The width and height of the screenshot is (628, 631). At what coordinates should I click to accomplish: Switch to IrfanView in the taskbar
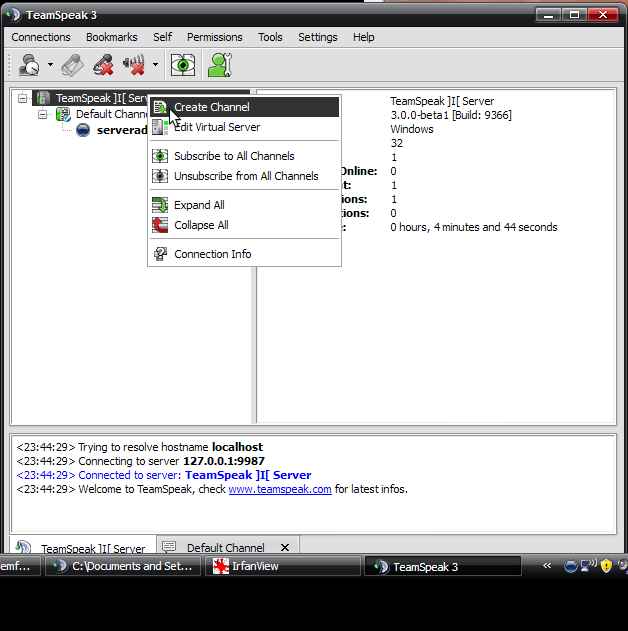point(283,566)
